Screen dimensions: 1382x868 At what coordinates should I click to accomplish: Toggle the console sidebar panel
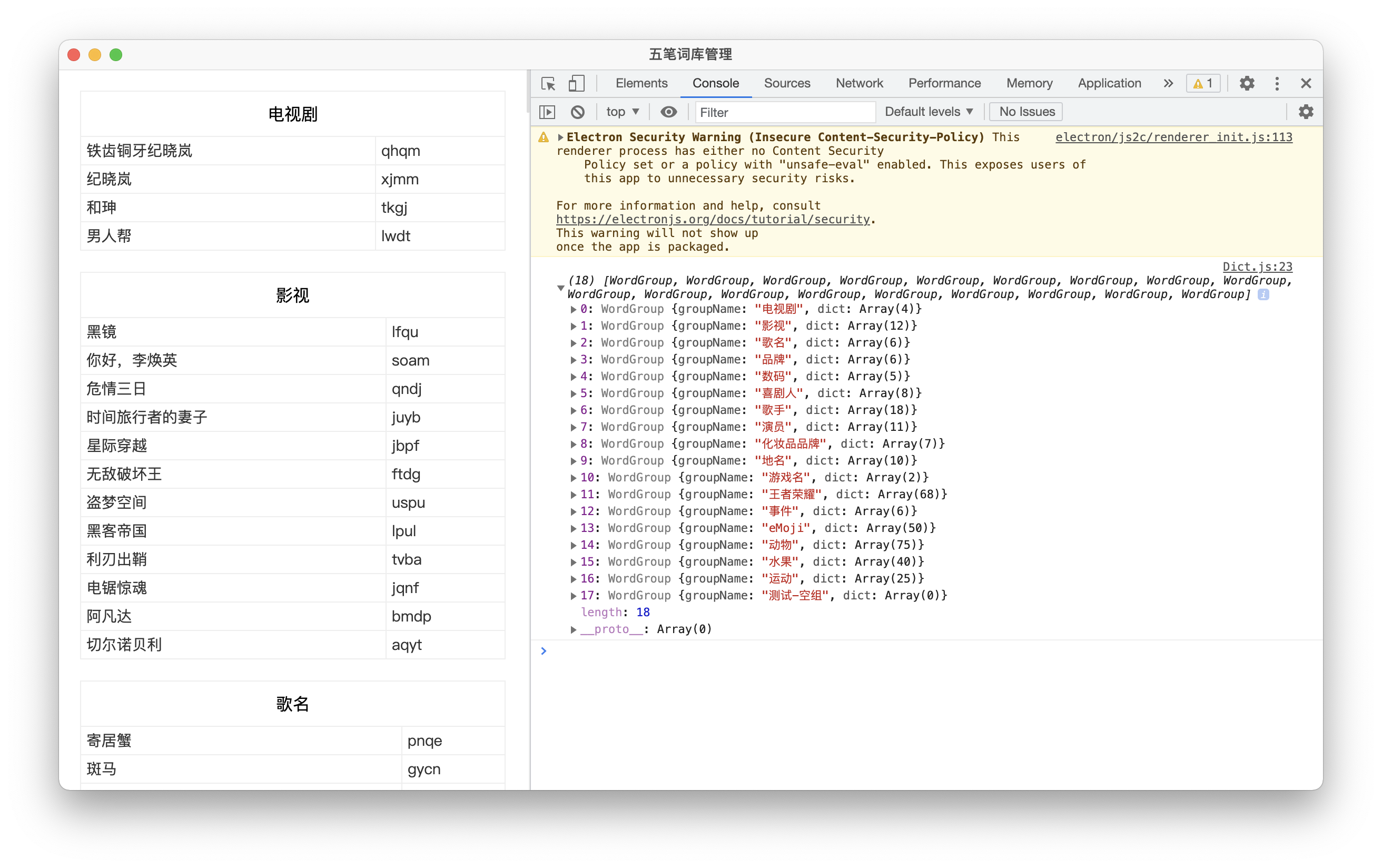coord(547,111)
